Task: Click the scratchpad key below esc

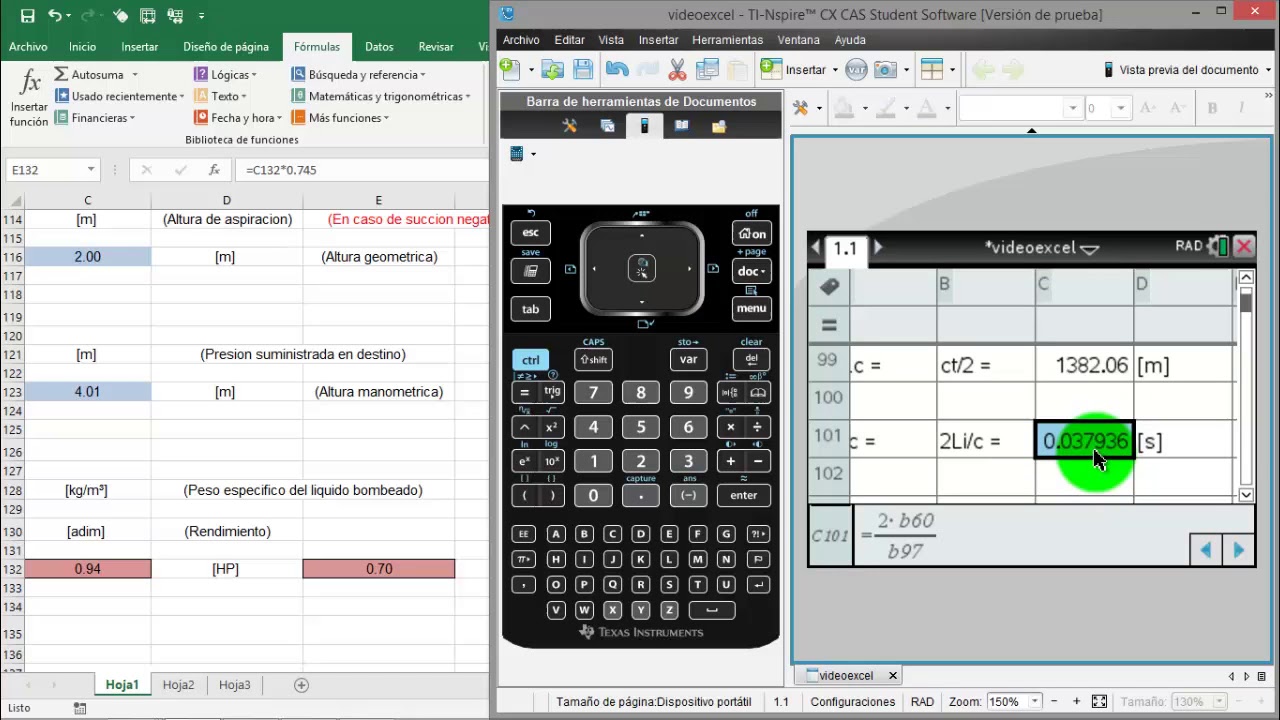Action: pyautogui.click(x=530, y=271)
